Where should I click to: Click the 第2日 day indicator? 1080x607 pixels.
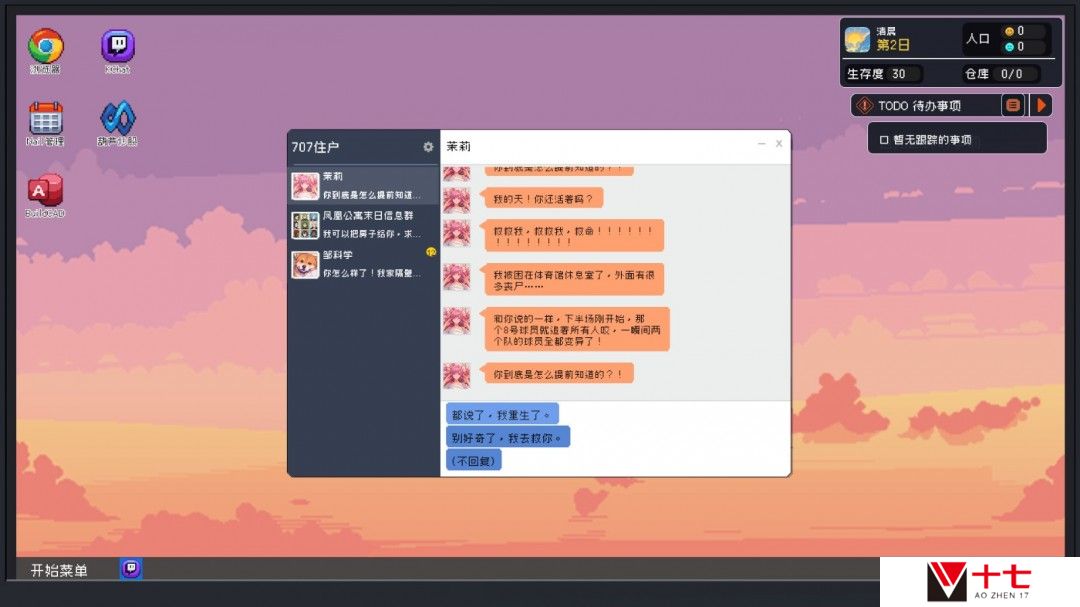[x=893, y=45]
